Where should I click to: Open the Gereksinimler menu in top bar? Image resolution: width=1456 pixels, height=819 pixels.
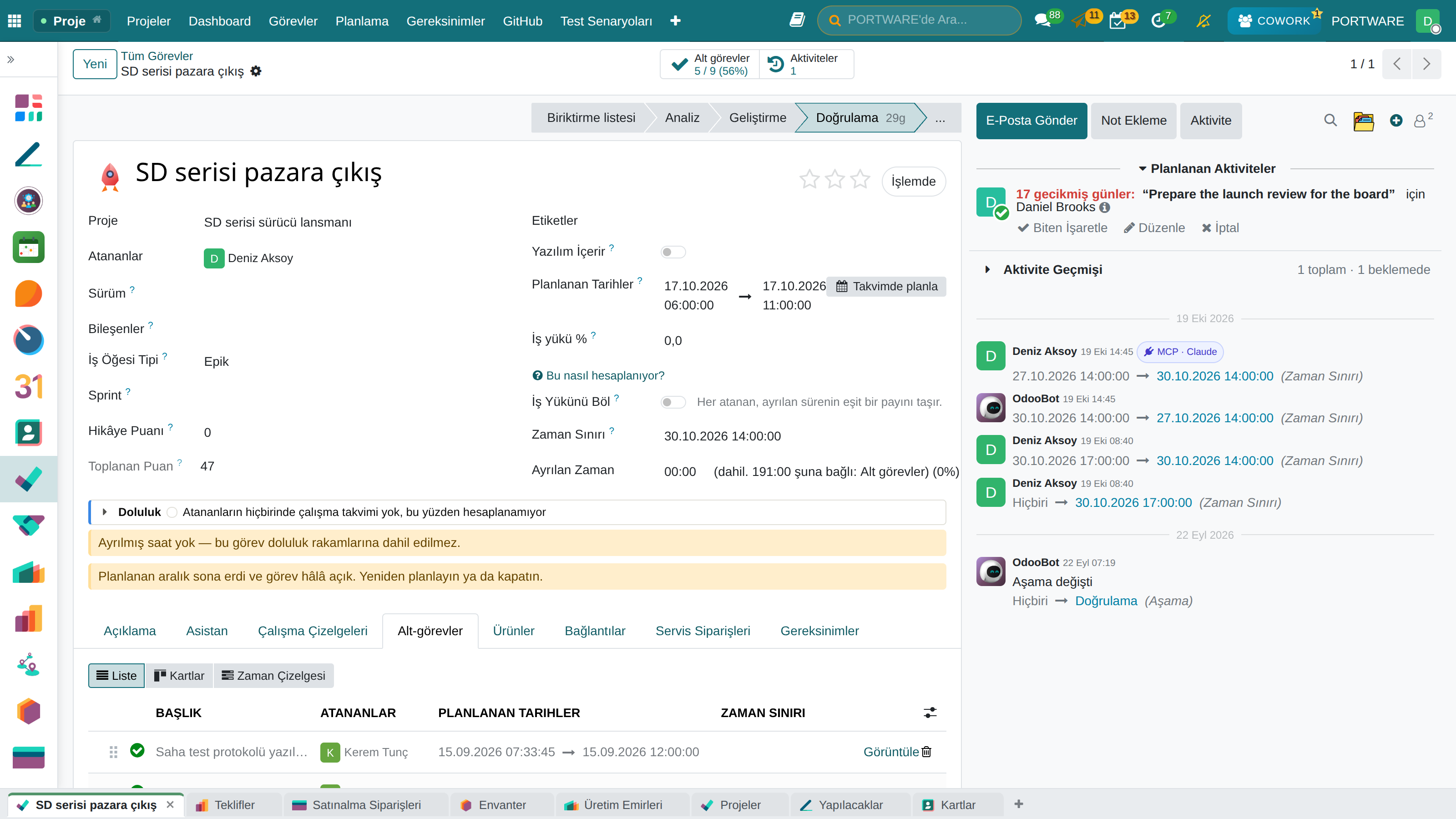coord(445,21)
